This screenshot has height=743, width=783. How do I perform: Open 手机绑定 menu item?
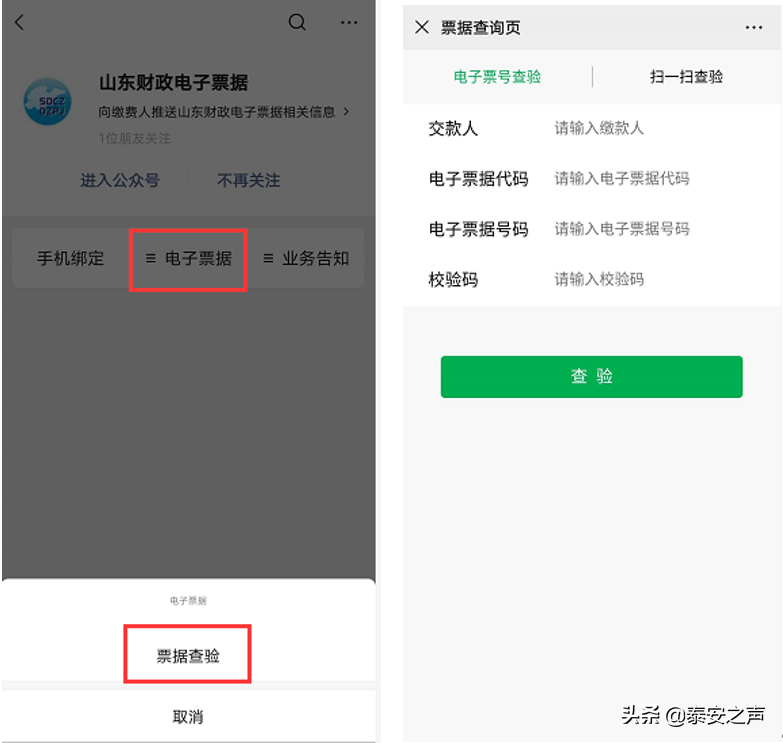70,258
